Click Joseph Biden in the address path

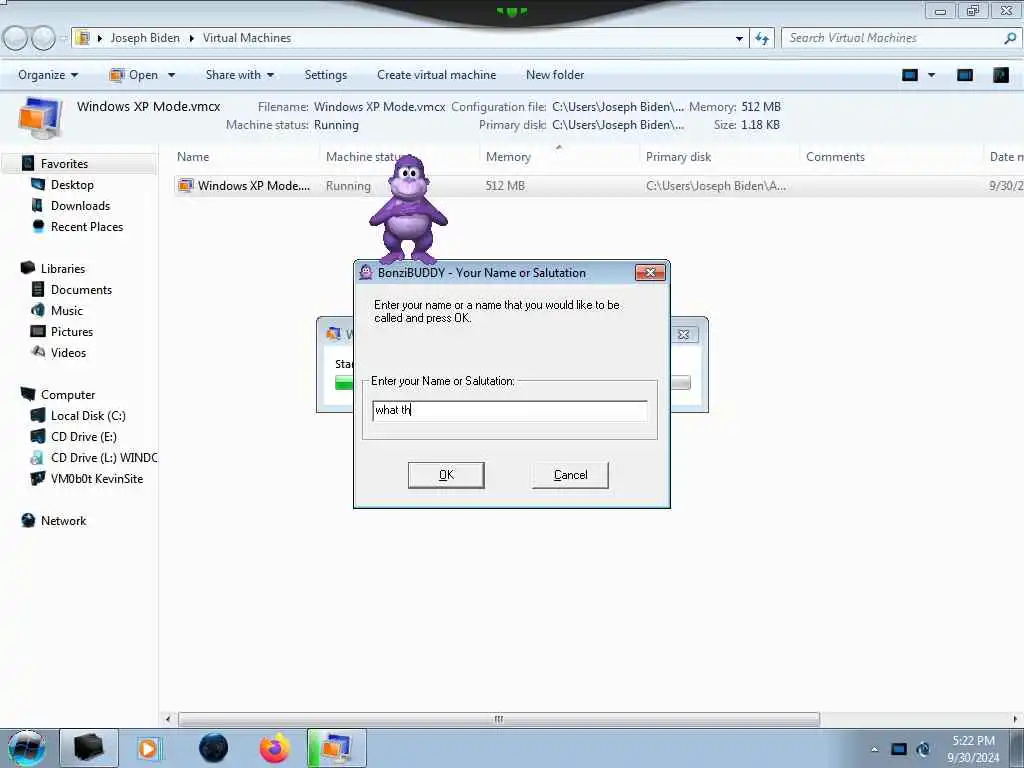click(x=145, y=38)
